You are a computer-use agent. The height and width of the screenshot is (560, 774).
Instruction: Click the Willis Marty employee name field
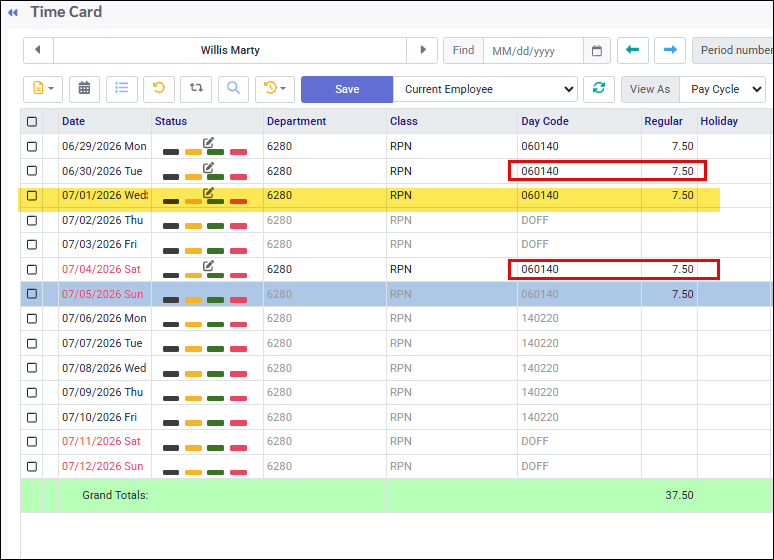pos(230,50)
